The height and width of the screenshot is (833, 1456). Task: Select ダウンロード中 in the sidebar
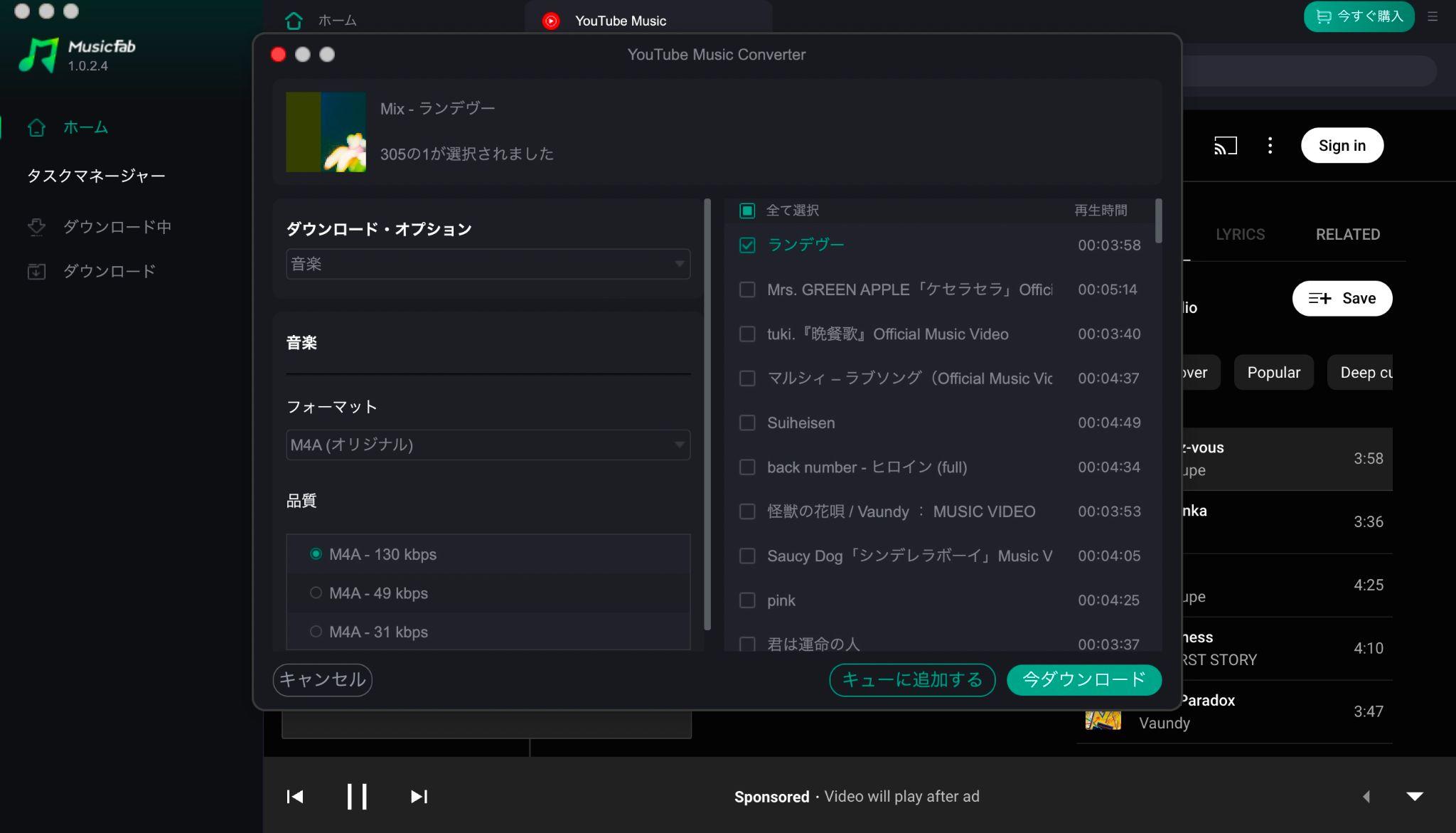tap(117, 227)
